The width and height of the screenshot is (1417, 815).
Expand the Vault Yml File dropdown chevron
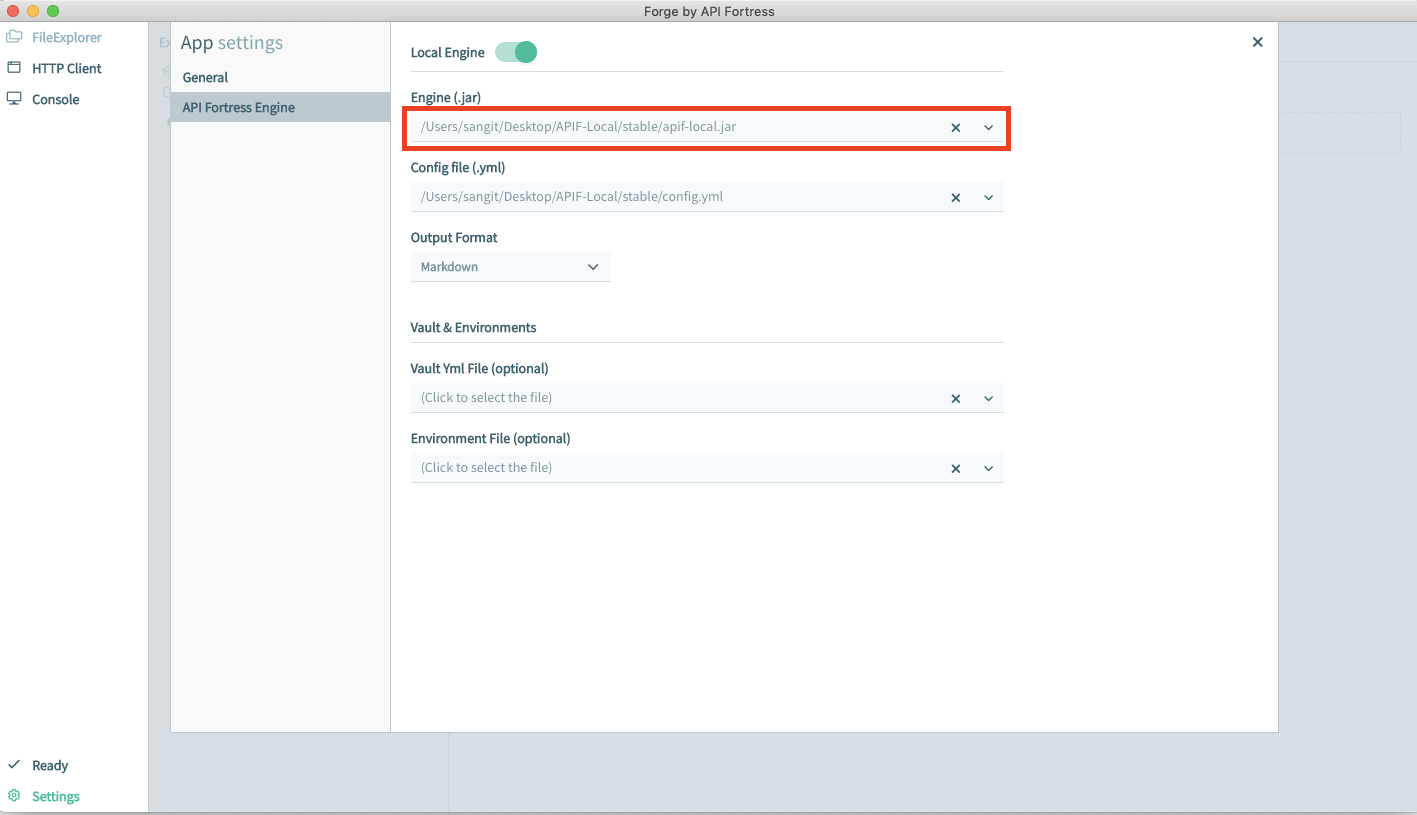tap(988, 399)
